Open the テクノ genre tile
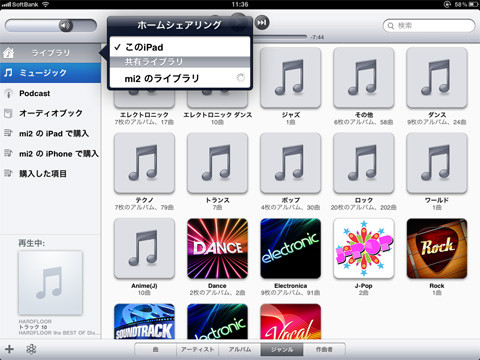Screen dimensions: 480x360 pos(144,163)
